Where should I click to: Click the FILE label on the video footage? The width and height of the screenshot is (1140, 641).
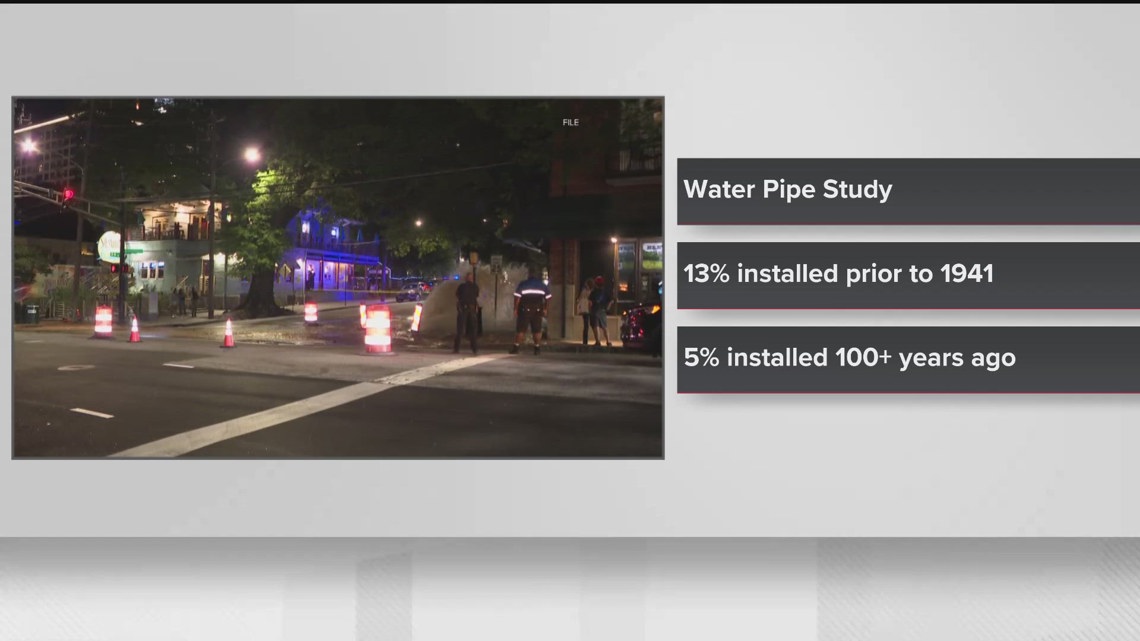coord(571,123)
